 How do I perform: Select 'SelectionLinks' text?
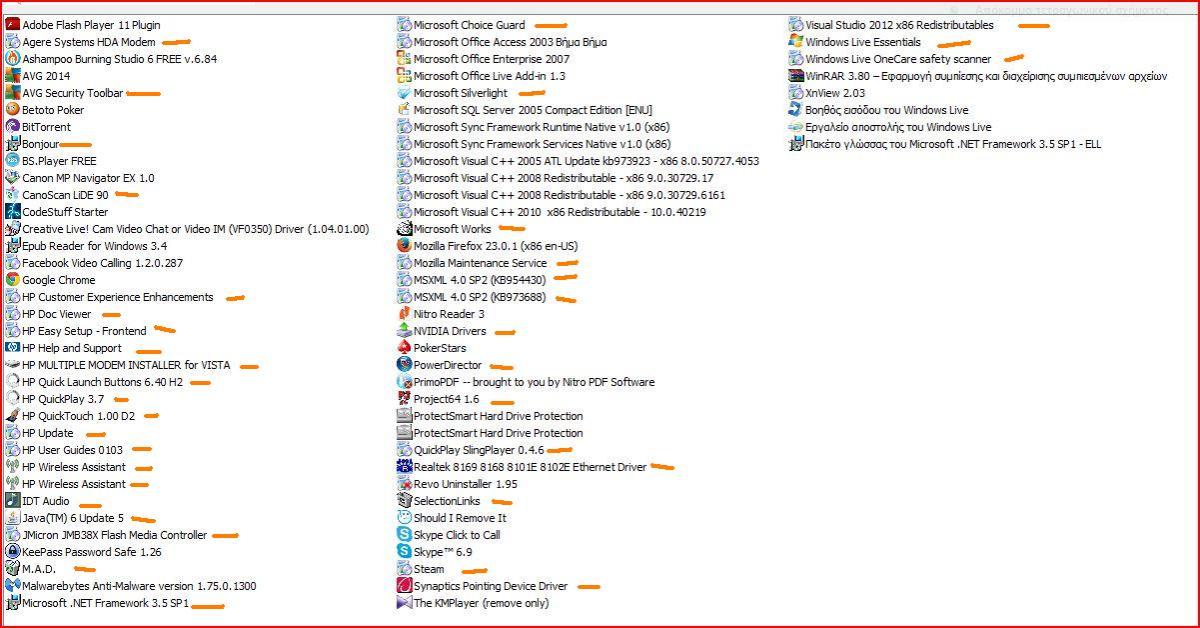pos(447,501)
